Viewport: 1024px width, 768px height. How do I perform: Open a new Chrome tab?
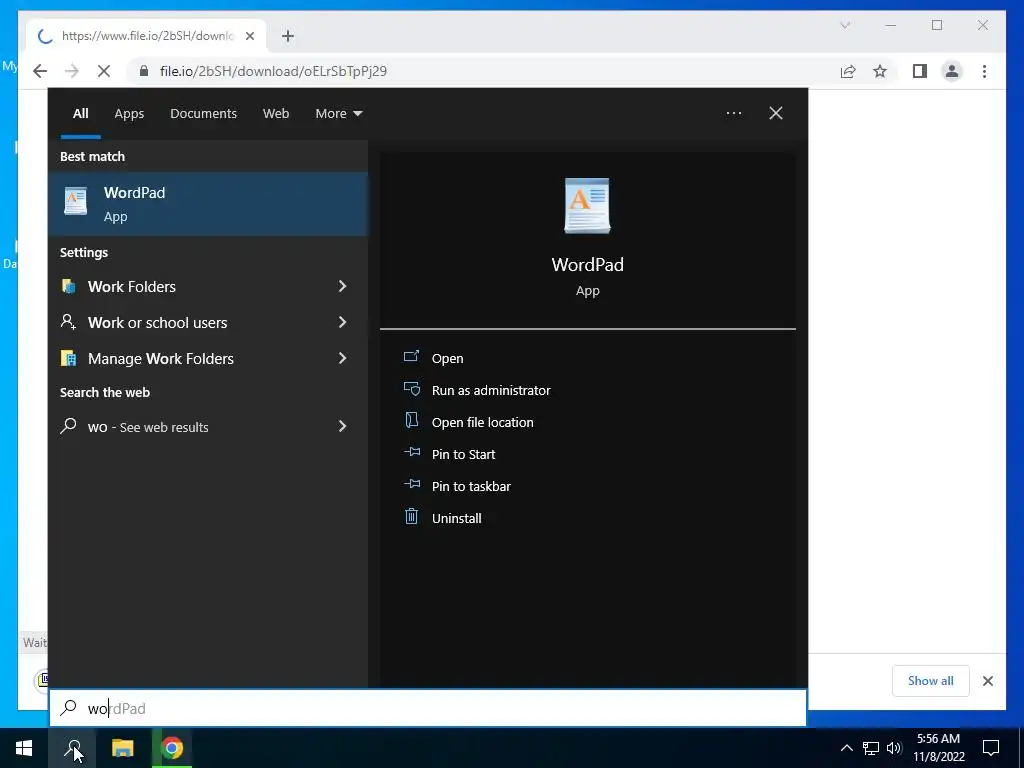[x=288, y=36]
